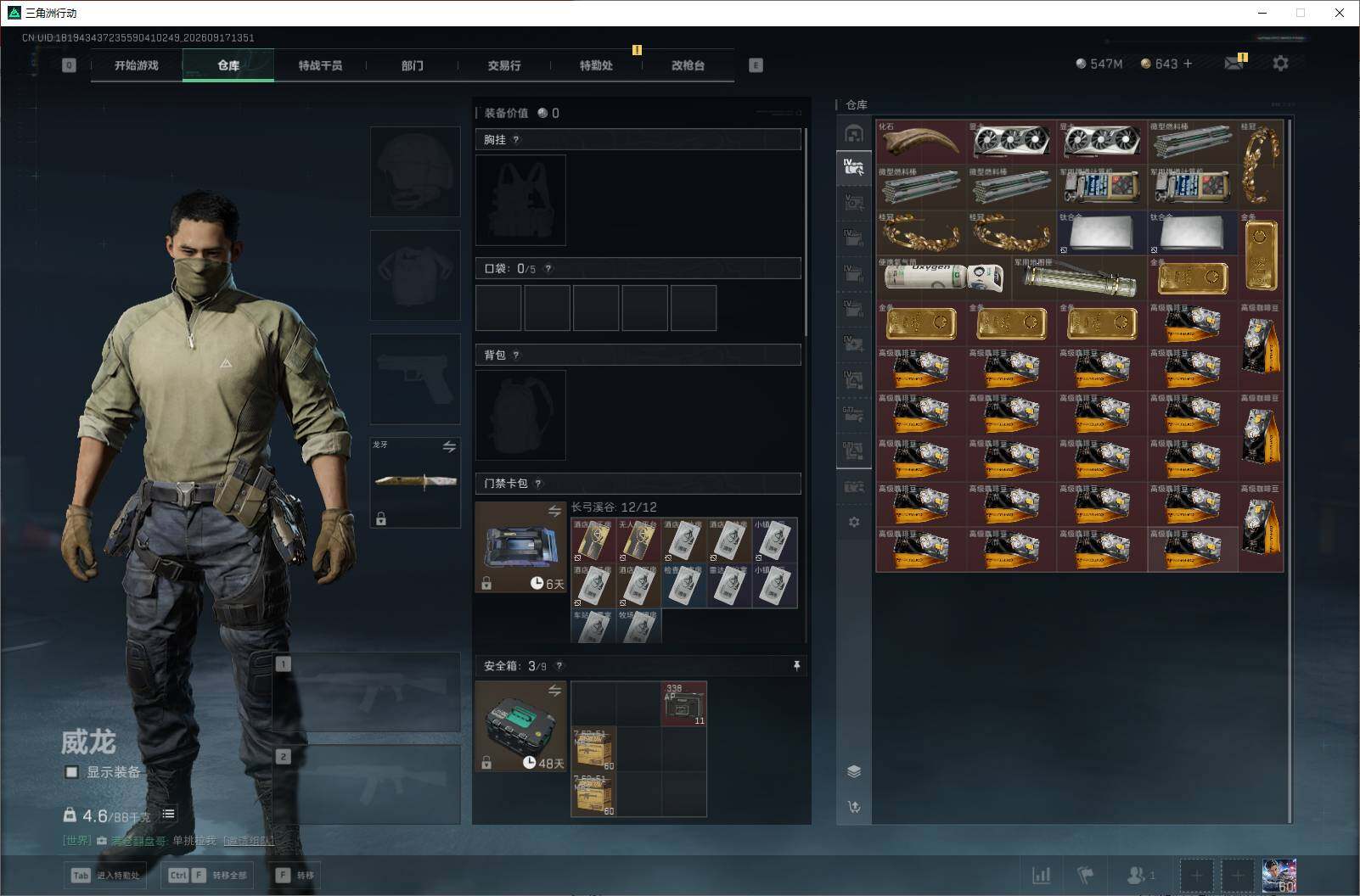Select the empty backpack slot

(520, 415)
